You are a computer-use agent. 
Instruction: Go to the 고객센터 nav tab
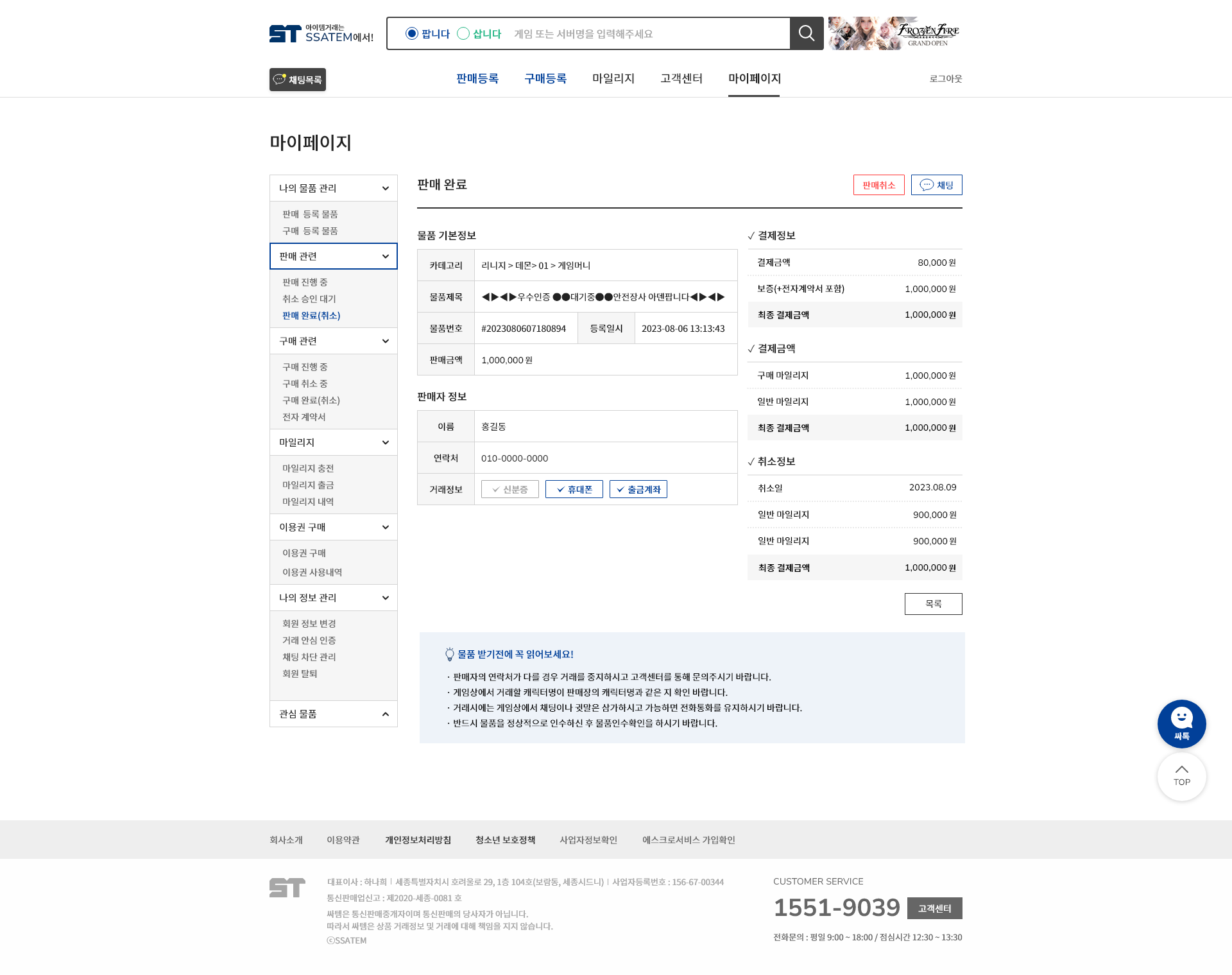681,78
